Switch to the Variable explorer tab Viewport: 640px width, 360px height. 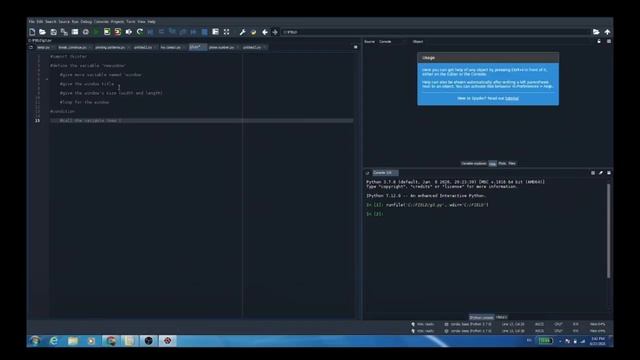point(473,163)
